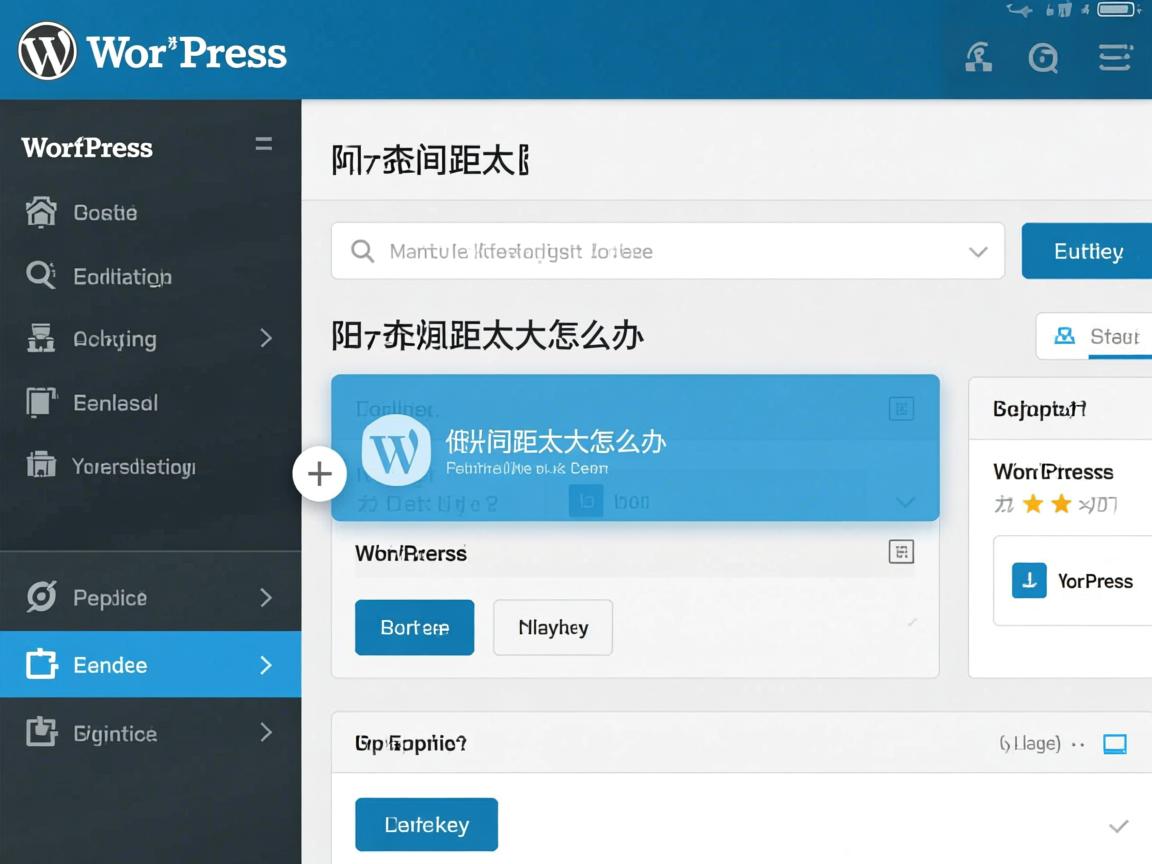Open the settings list icon in top bar

click(1114, 58)
